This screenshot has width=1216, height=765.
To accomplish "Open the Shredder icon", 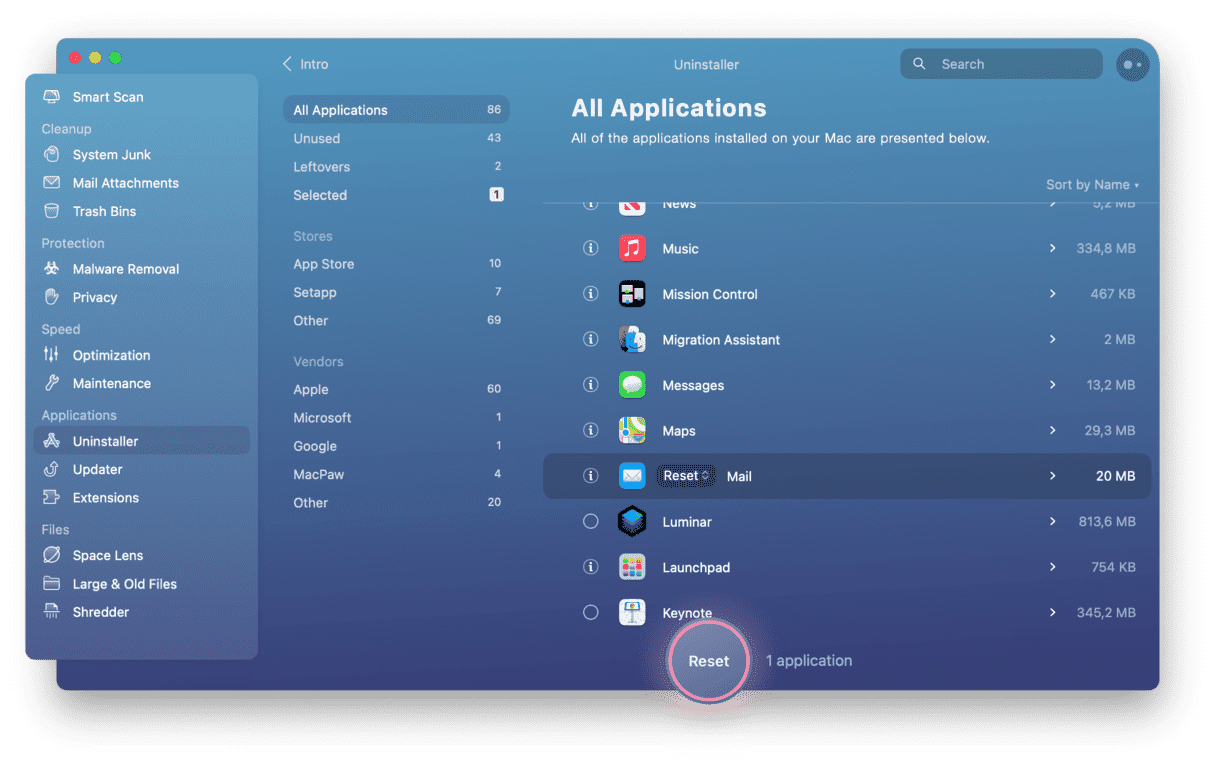I will [52, 611].
